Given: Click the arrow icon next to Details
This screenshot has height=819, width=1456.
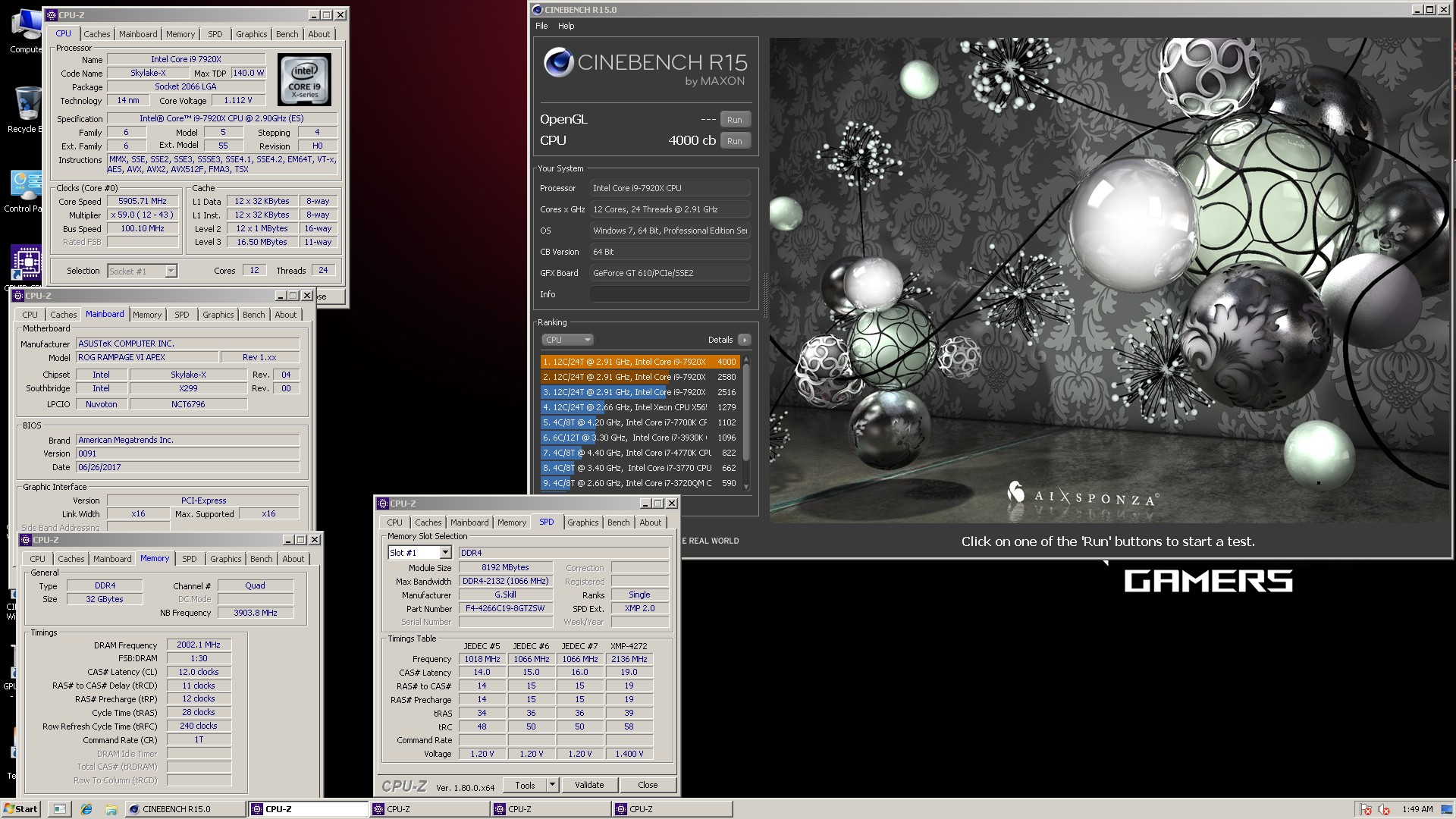Looking at the screenshot, I should coord(745,340).
